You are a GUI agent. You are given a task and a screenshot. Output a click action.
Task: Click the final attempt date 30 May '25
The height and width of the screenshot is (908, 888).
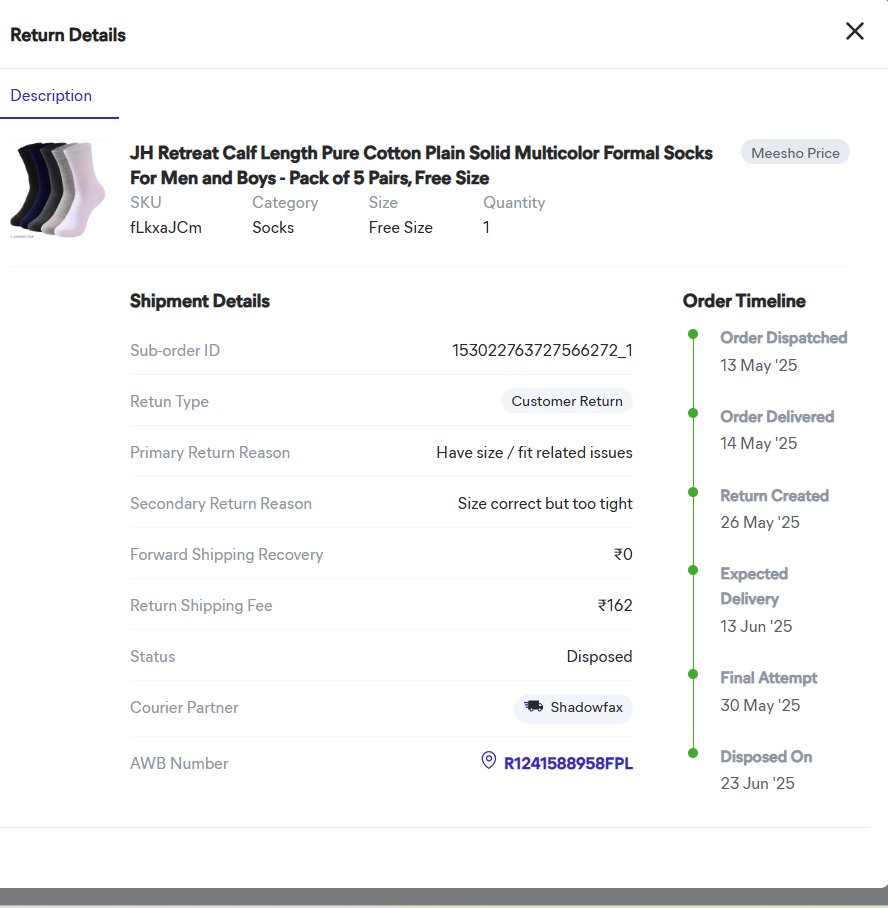(x=760, y=705)
